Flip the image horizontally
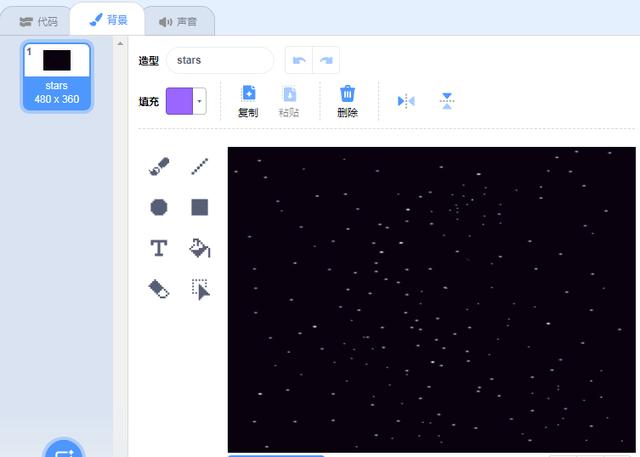This screenshot has width=640, height=457. point(406,101)
